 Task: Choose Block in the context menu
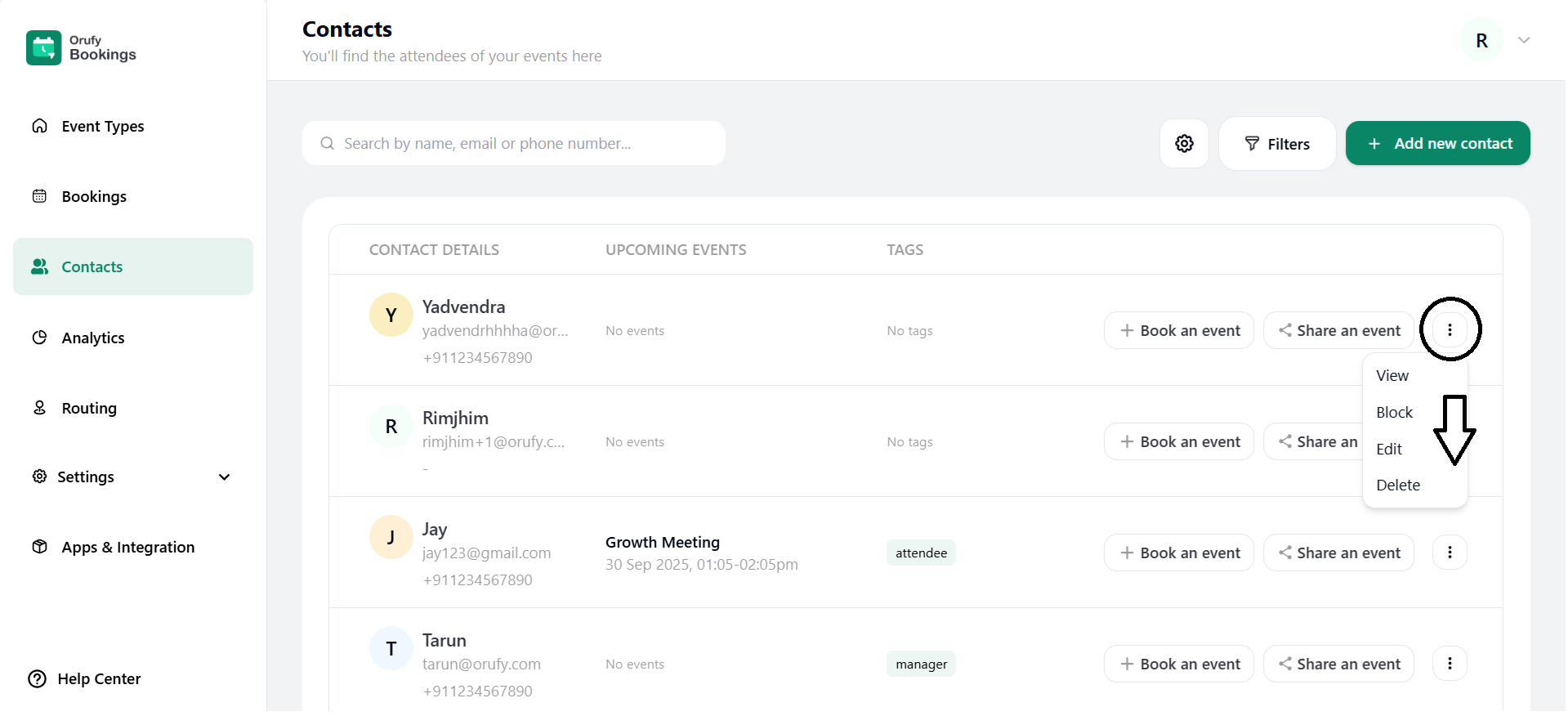tap(1394, 413)
